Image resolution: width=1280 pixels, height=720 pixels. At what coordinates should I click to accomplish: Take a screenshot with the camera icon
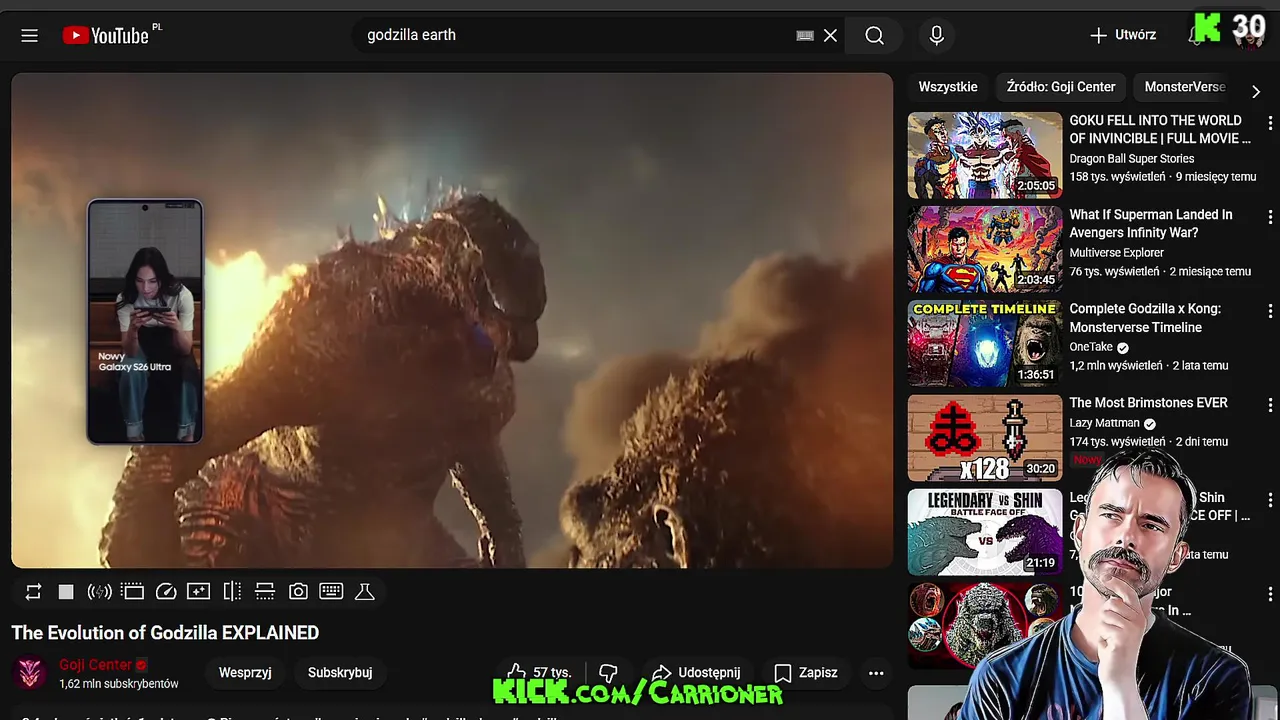(x=298, y=592)
